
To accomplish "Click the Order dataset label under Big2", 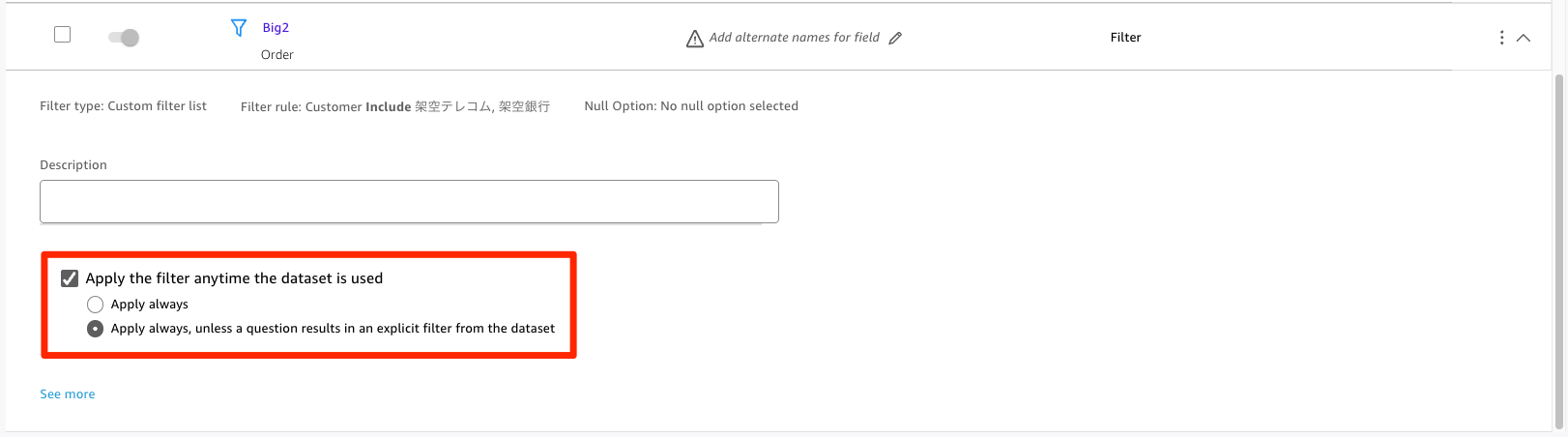I will click(277, 55).
